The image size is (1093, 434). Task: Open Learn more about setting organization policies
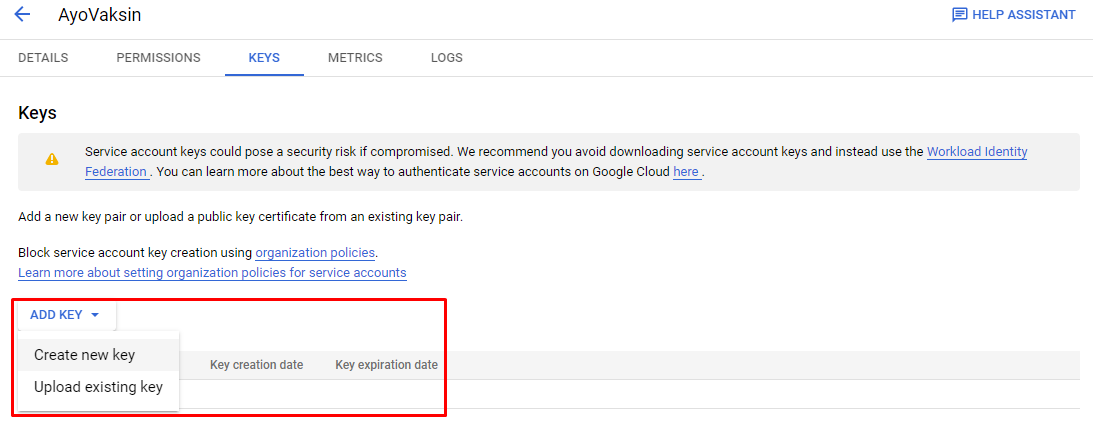(x=212, y=272)
